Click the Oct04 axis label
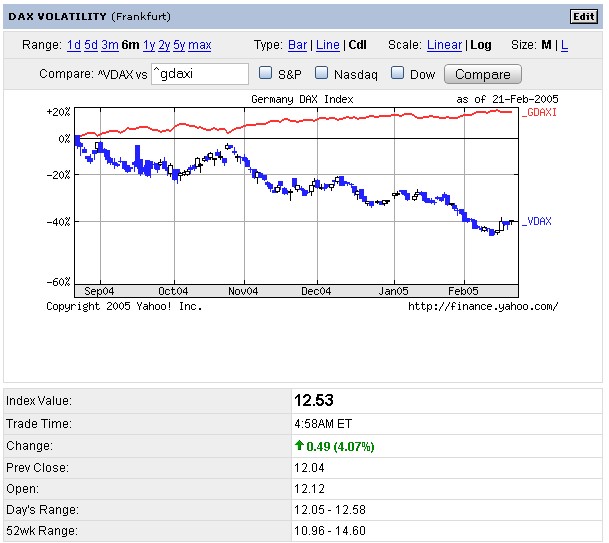 pos(173,291)
